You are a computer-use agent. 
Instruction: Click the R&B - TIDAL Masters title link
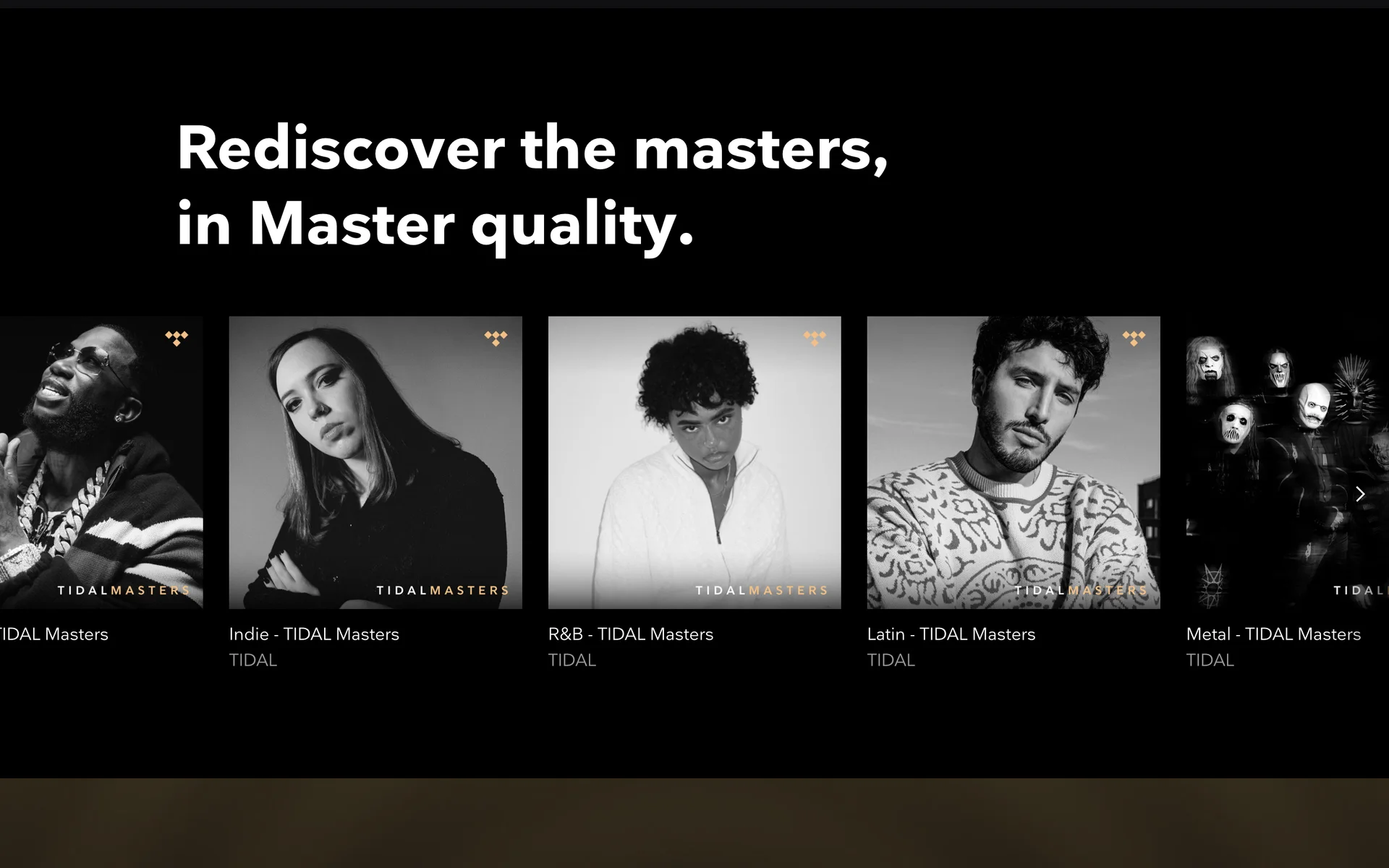pos(631,634)
